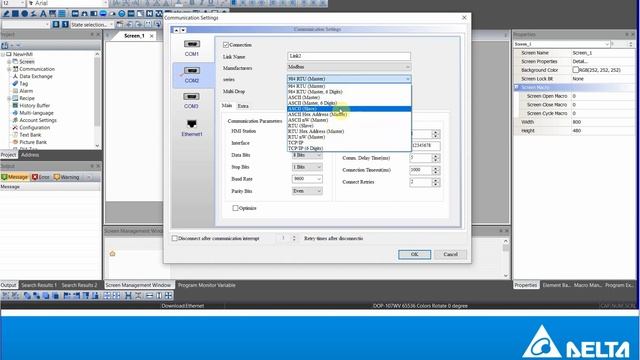The image size is (640, 360).
Task: Click the project panel toolbar icon under Project title
Action: point(4,45)
